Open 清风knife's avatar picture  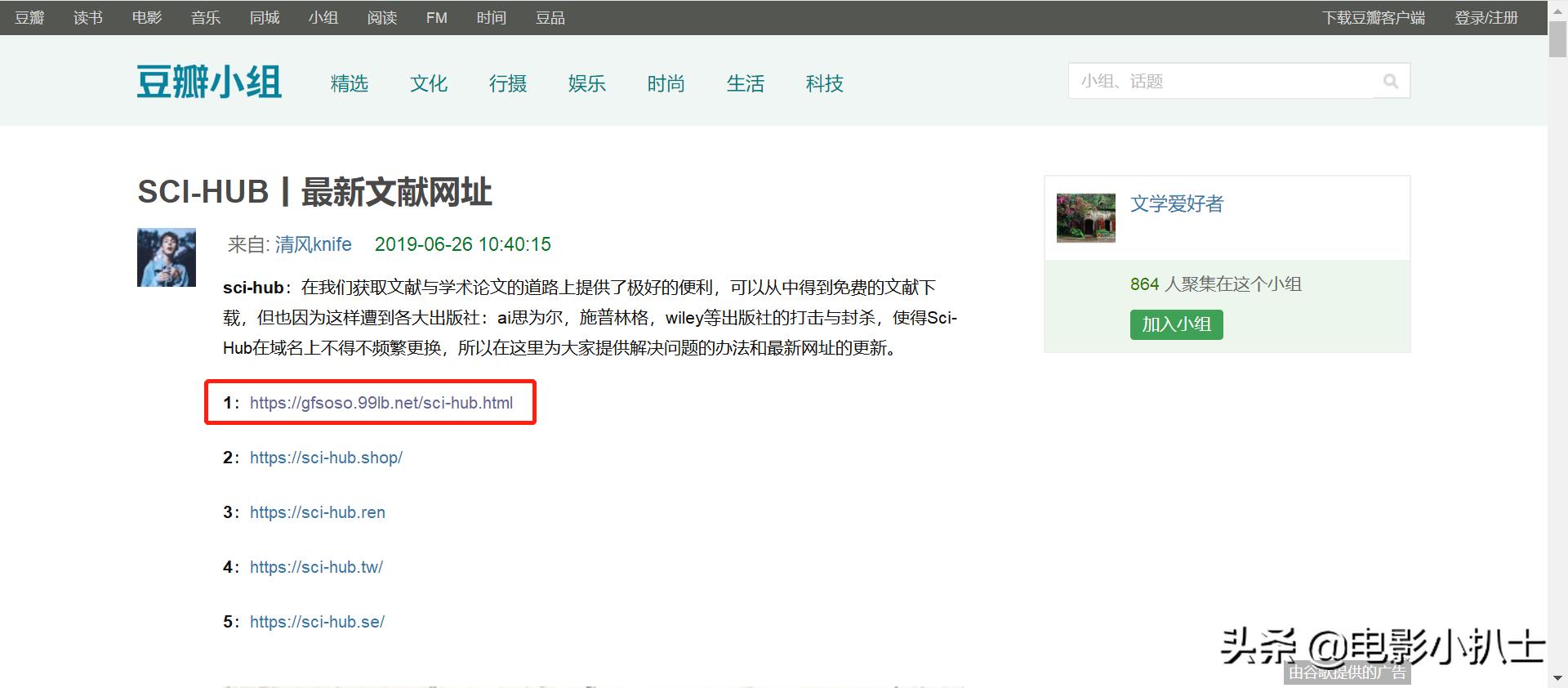pos(167,257)
